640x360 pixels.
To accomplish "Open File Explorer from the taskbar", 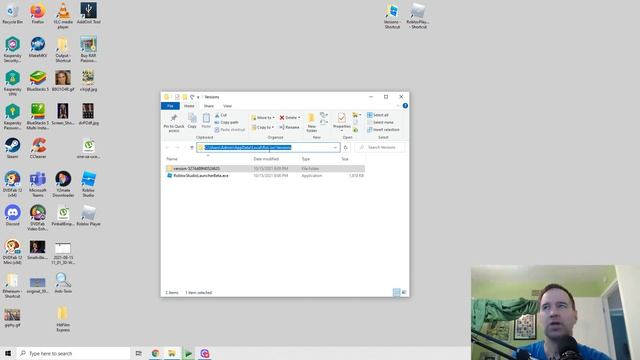I will tap(172, 353).
